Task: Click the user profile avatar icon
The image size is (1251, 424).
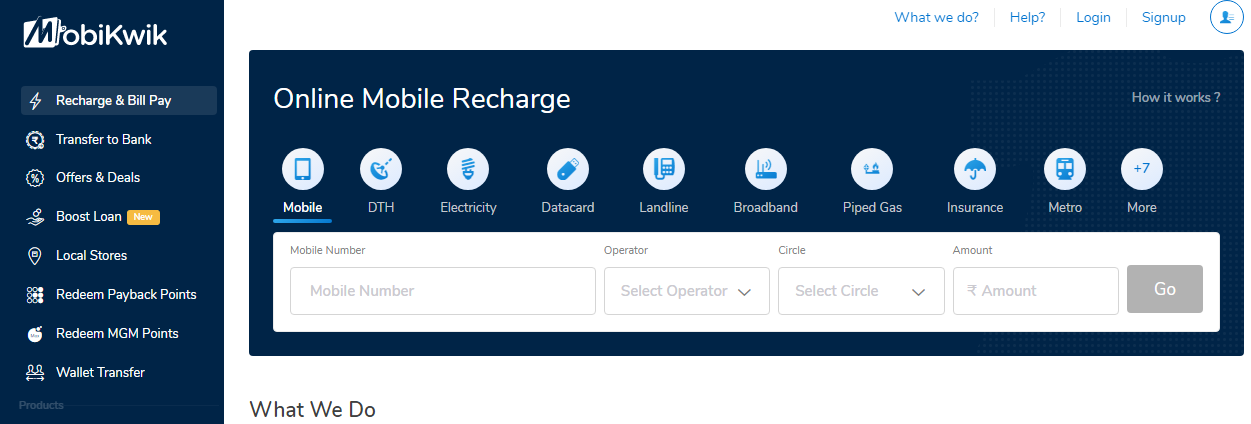Action: tap(1226, 17)
